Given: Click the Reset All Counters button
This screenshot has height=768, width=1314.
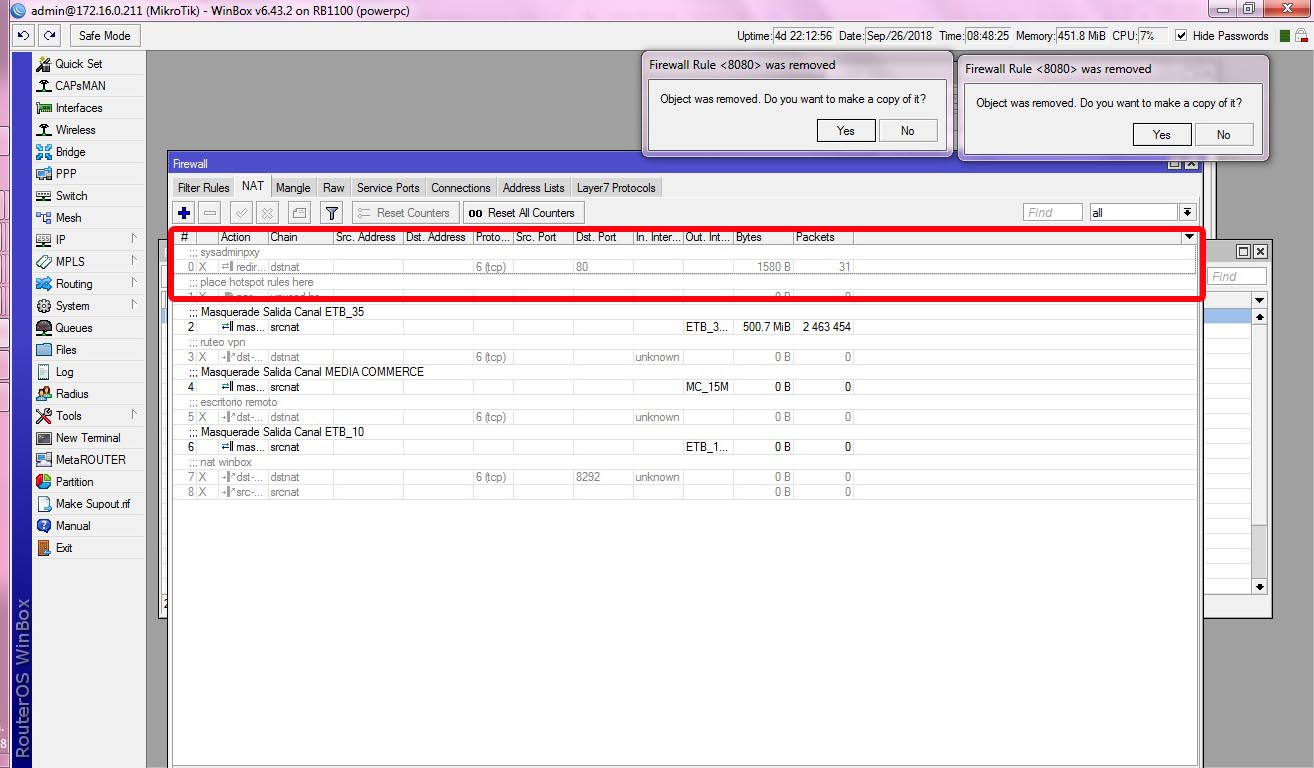Looking at the screenshot, I should [523, 213].
